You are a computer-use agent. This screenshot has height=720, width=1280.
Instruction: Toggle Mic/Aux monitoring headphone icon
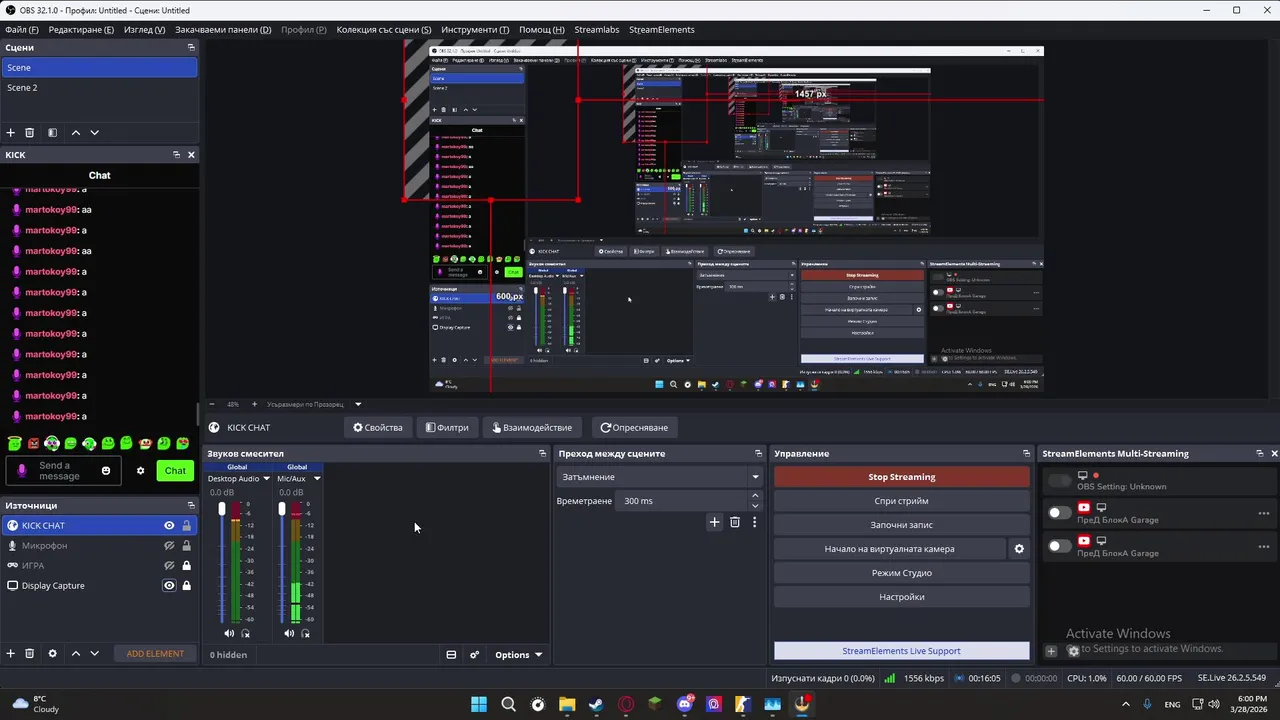(x=306, y=633)
